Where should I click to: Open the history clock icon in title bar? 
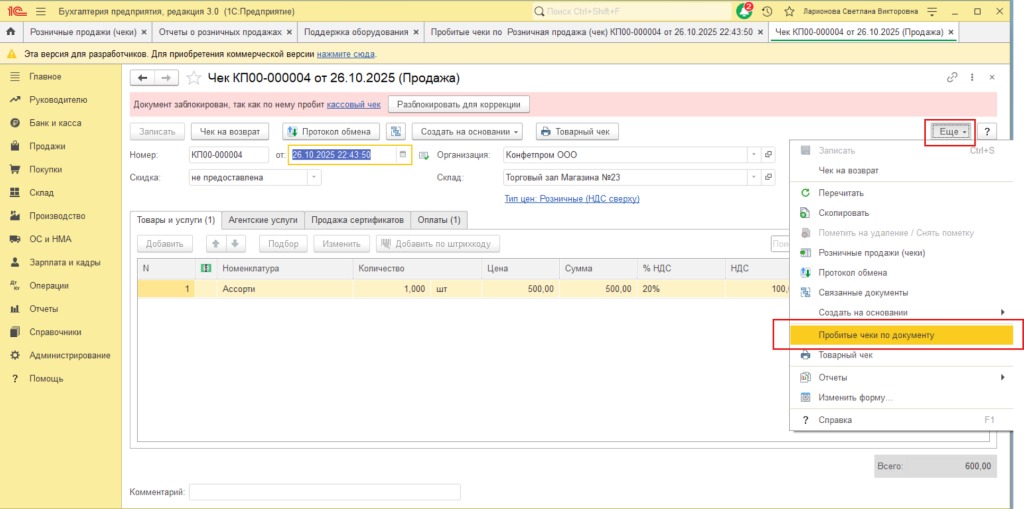click(x=767, y=12)
